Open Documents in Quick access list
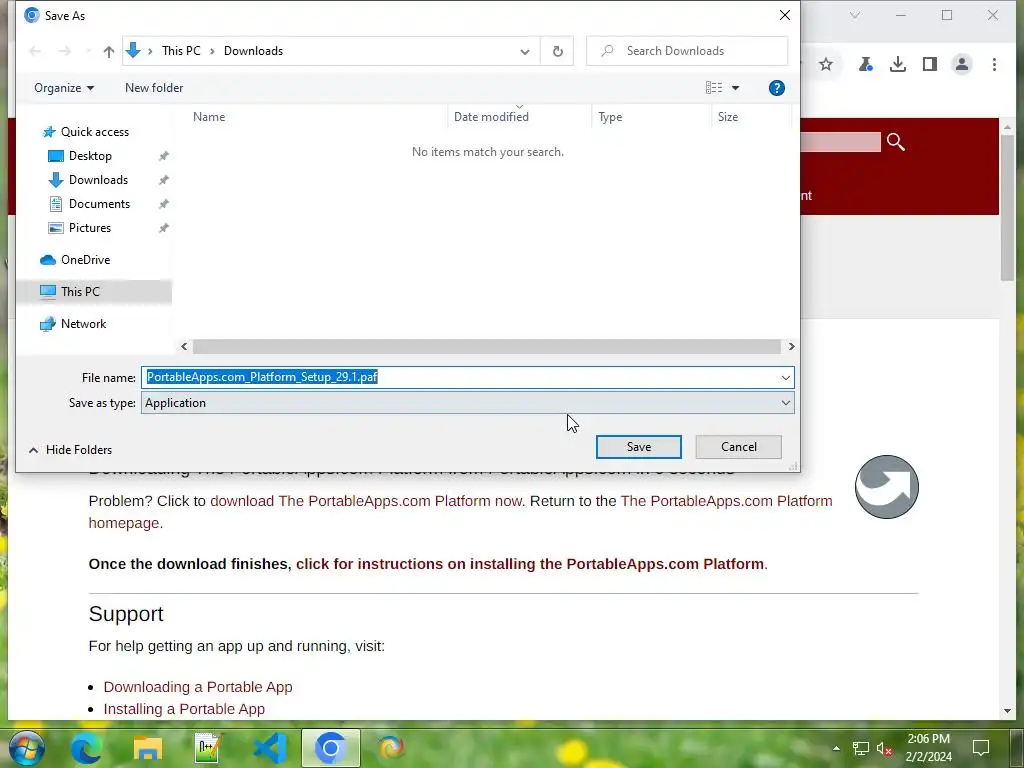Screen dimensions: 1024x768 pos(99,204)
